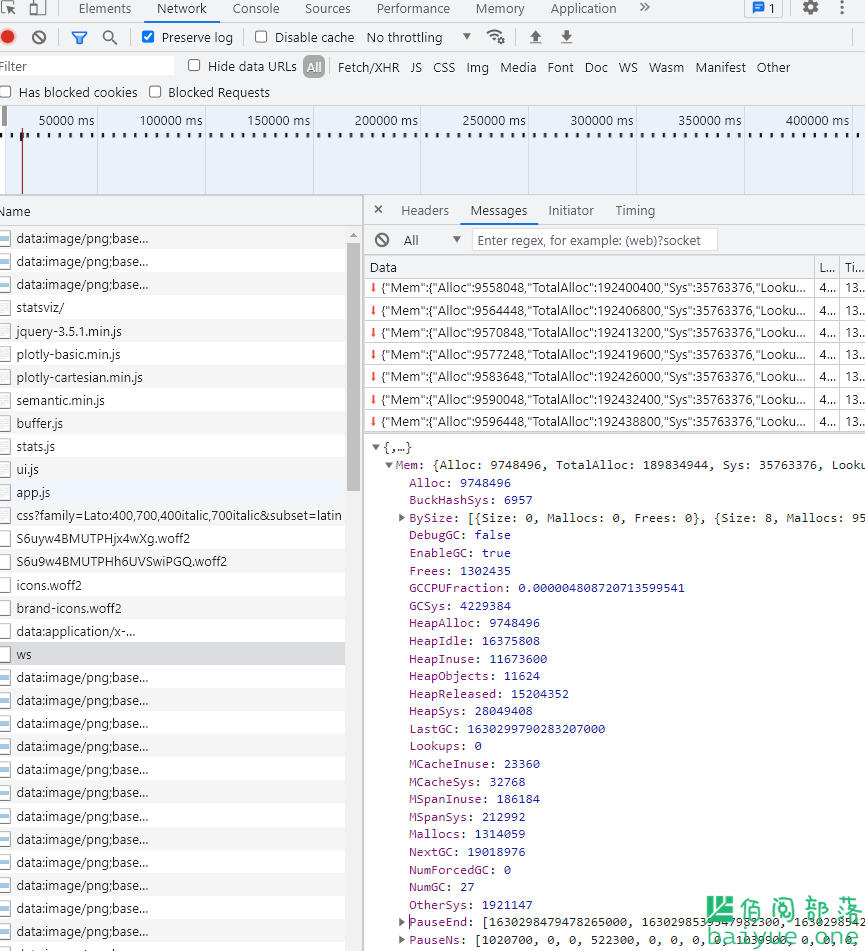Screen dimensions: 865x951
Task: Toggle Disable cache checkbox
Action: (261, 37)
